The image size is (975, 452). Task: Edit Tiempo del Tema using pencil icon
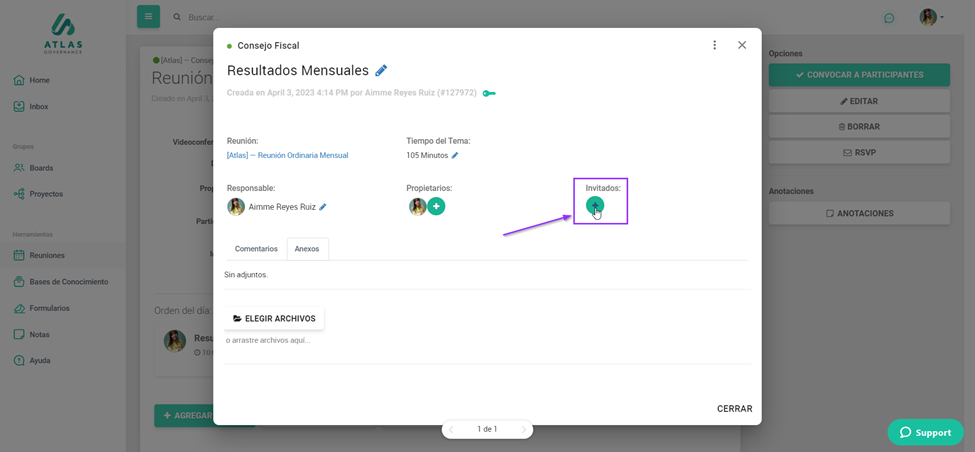point(455,156)
